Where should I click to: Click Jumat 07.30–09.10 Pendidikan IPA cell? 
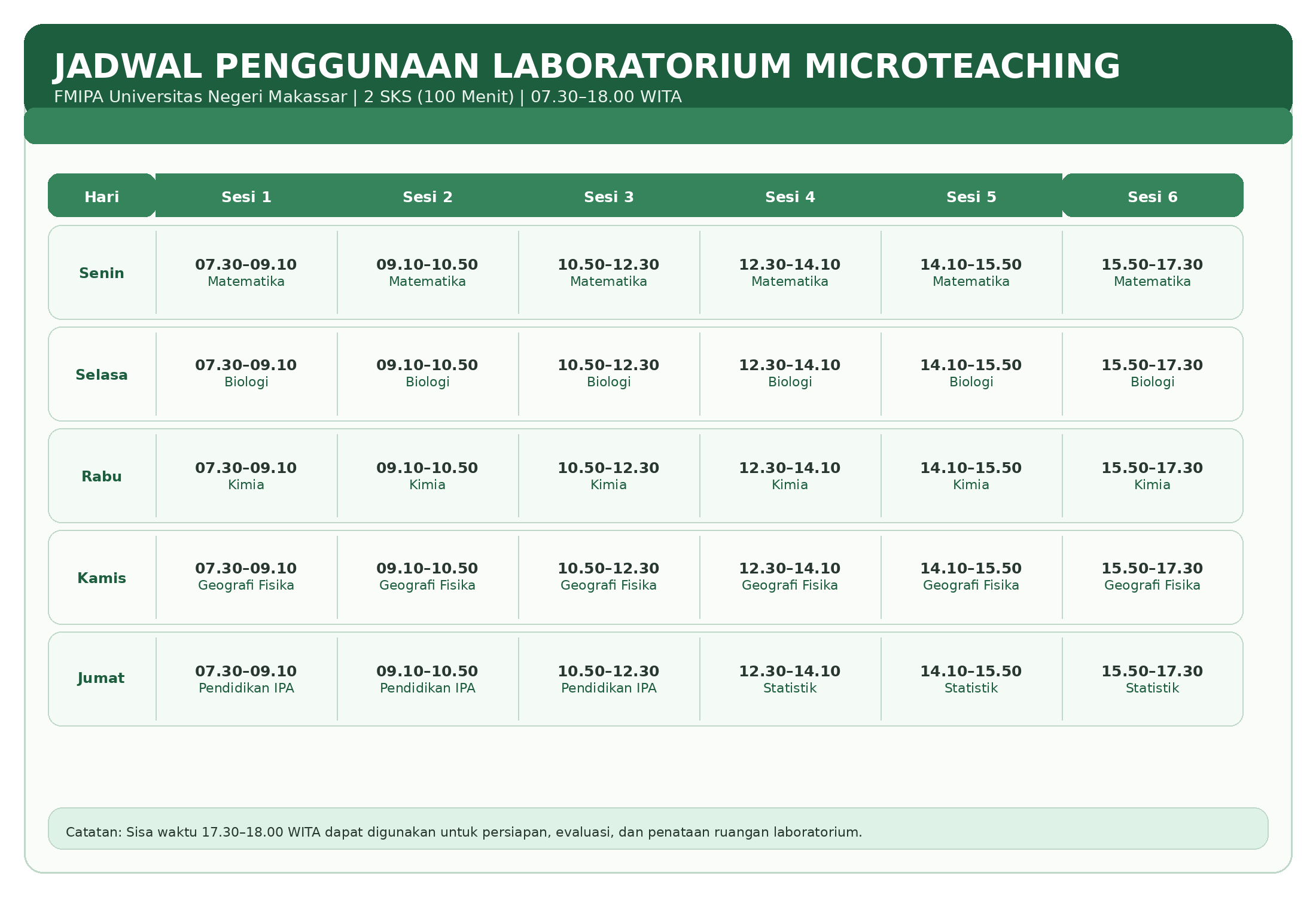pos(246,679)
